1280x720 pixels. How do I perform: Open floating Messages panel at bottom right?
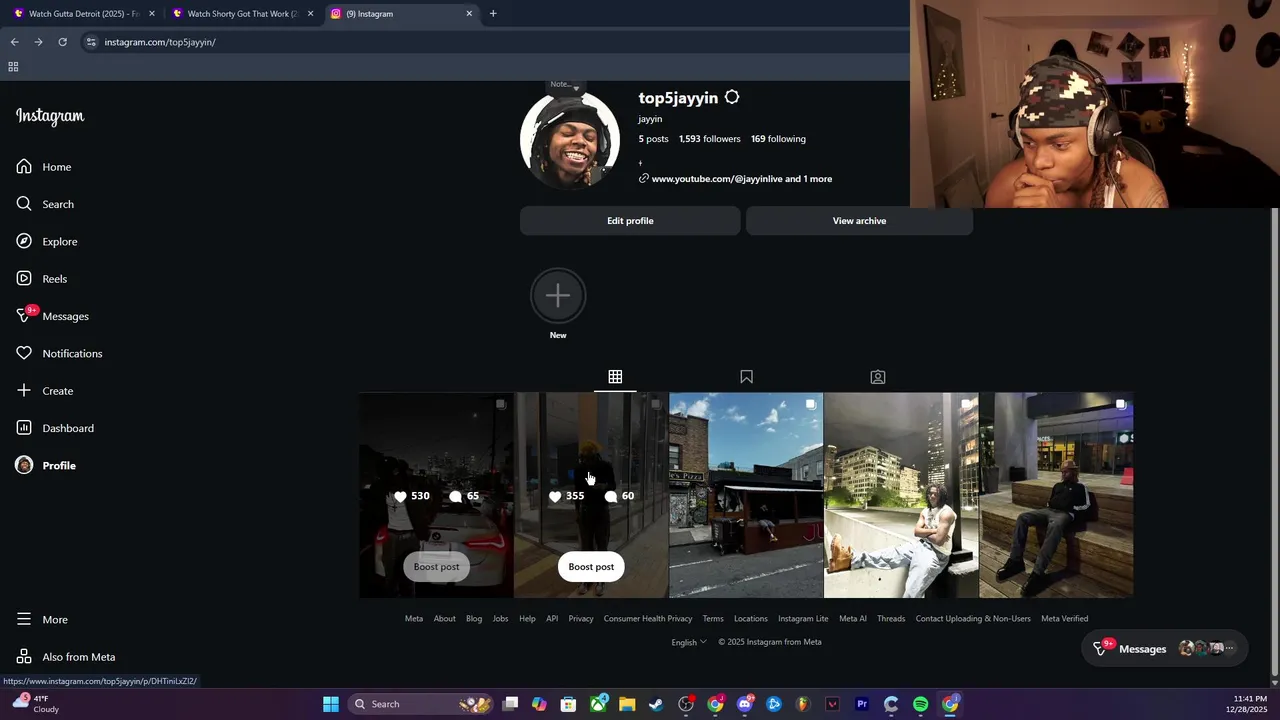point(1164,649)
